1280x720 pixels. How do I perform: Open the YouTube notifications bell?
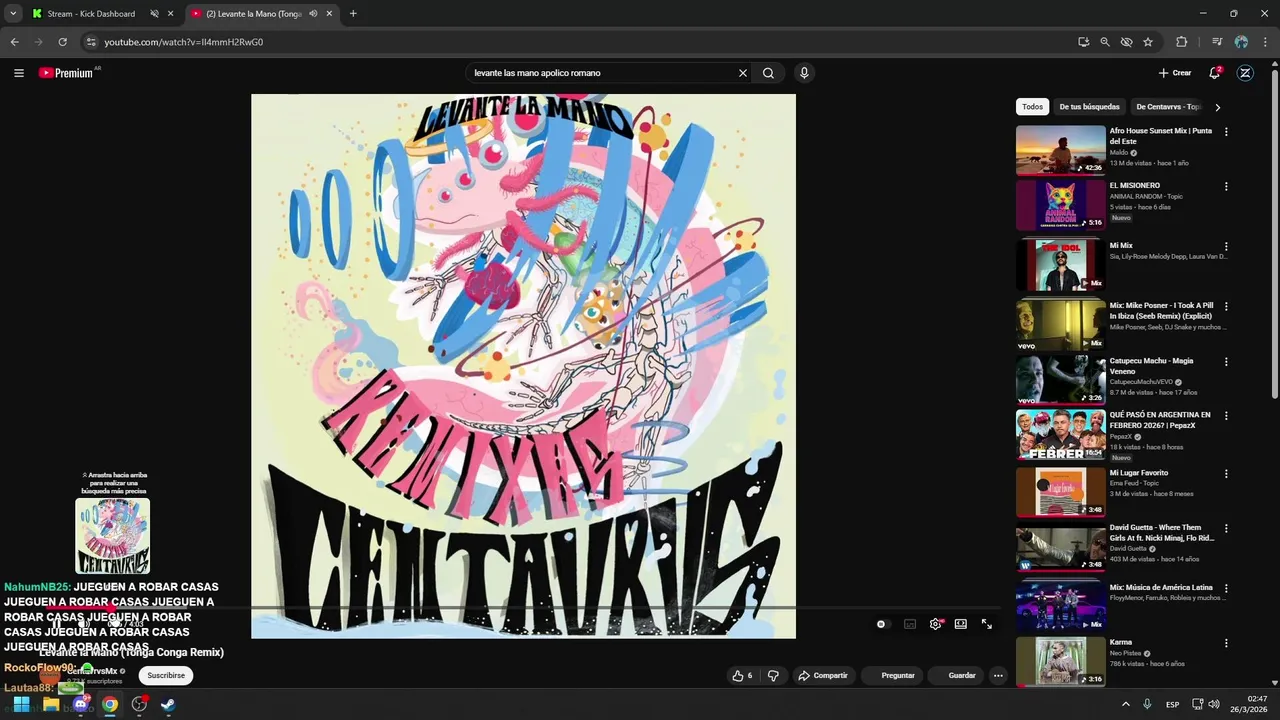[x=1215, y=73]
